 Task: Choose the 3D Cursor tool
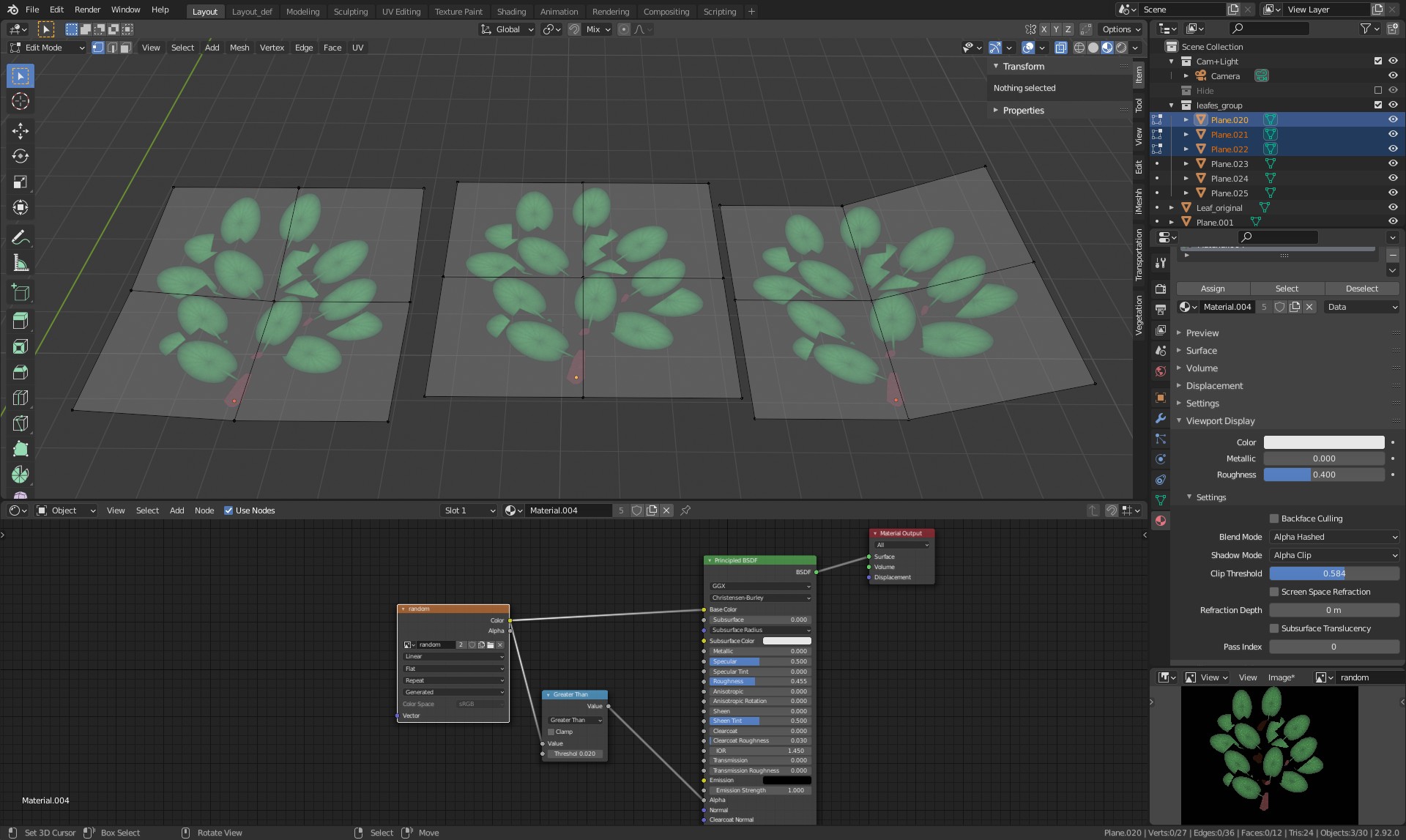pos(21,102)
